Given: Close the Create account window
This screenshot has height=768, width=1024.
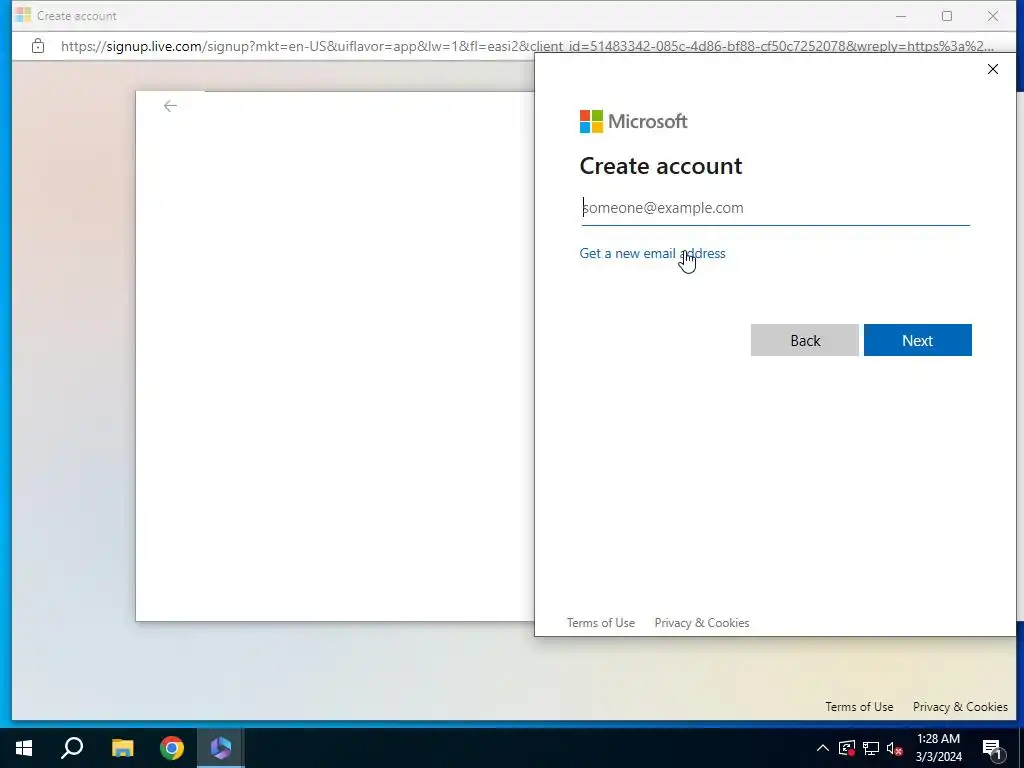Looking at the screenshot, I should 993,16.
